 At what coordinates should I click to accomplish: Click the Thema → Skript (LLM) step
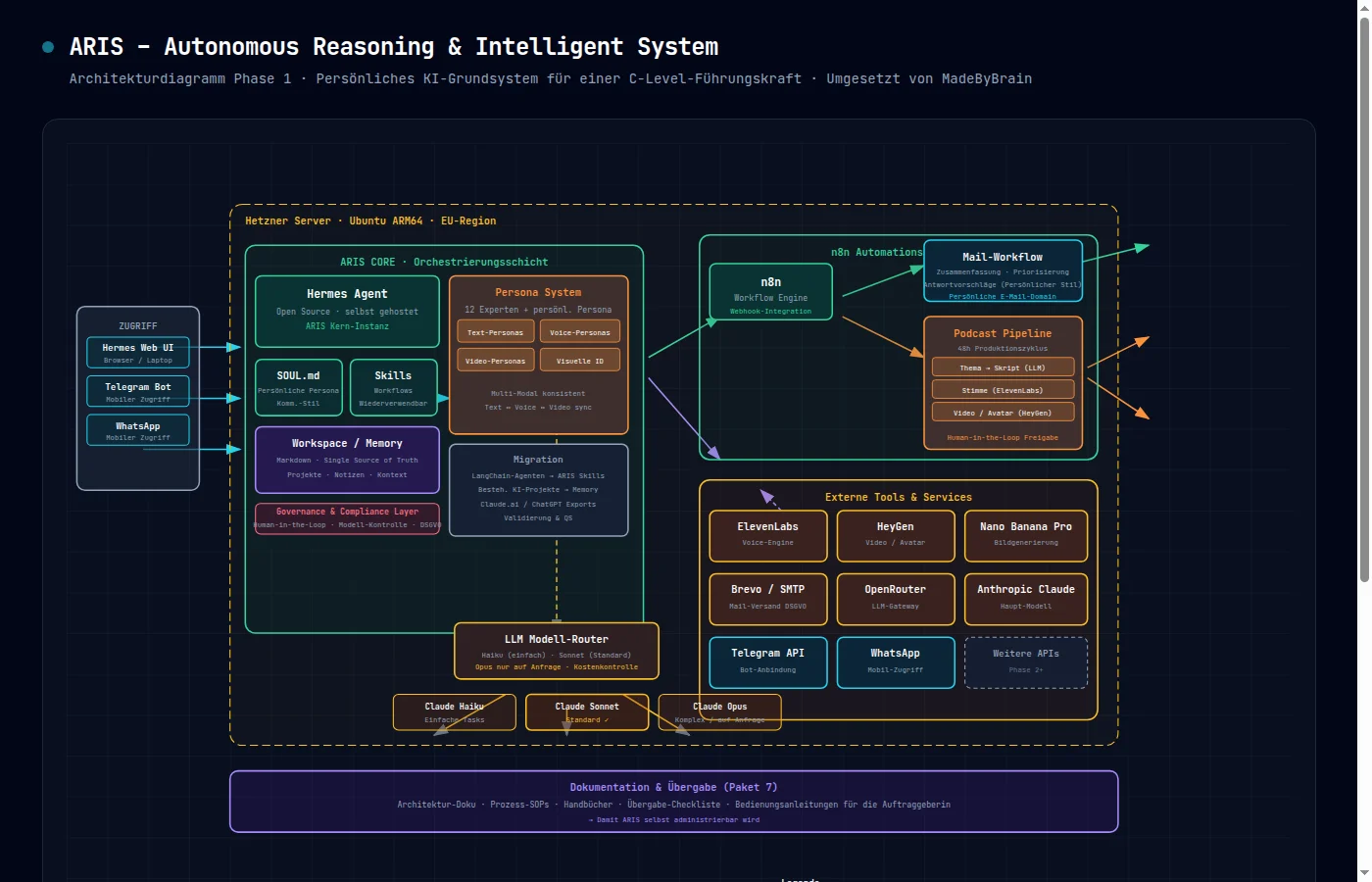click(x=1003, y=367)
